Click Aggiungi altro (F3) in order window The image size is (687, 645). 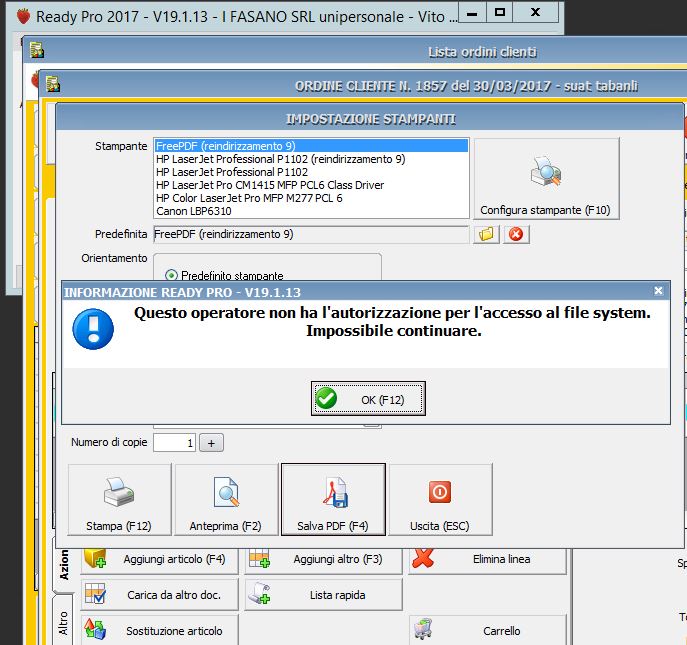[323, 560]
